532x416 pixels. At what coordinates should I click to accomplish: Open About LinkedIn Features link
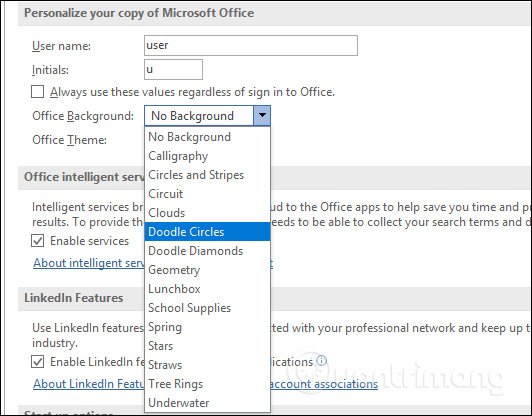pos(89,384)
